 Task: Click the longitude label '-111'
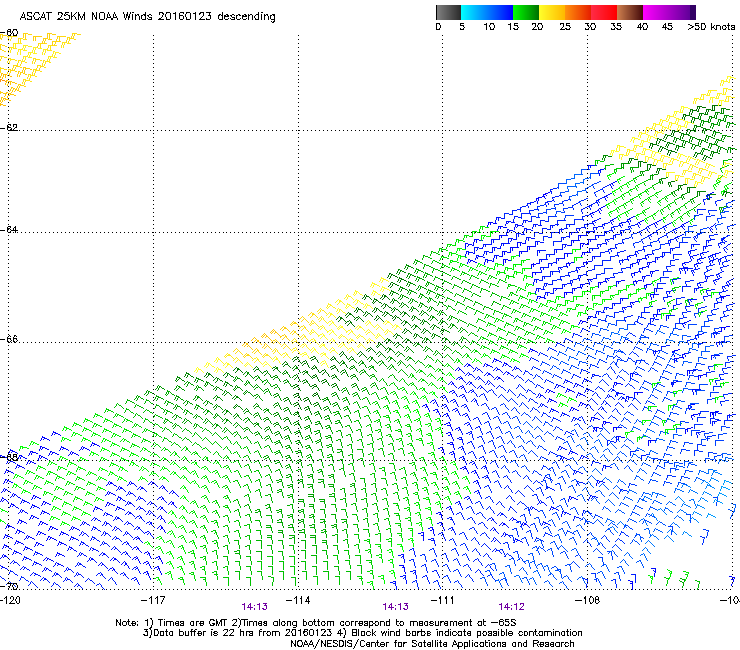pos(443,600)
